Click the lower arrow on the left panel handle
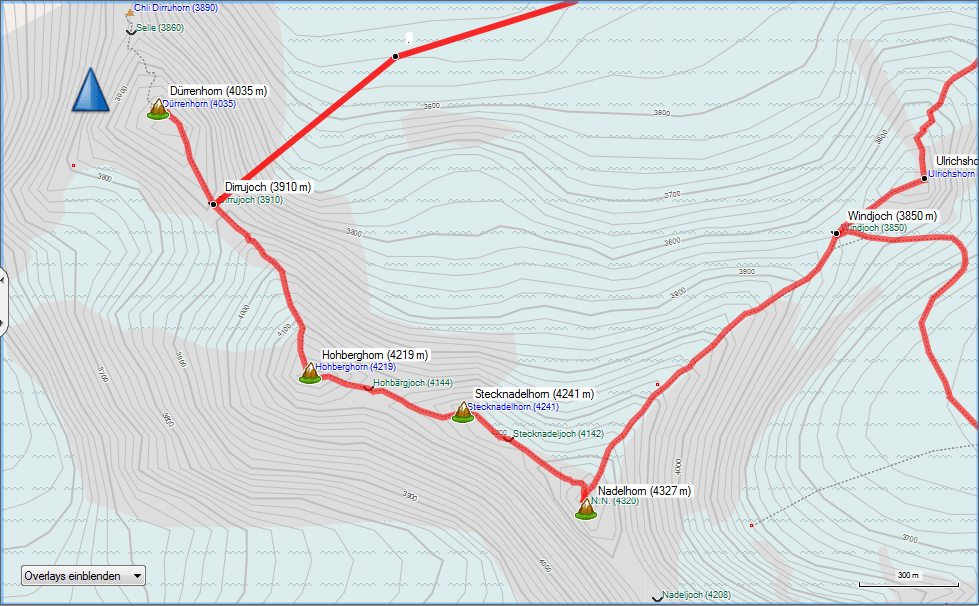Viewport: 979px width, 606px height. [2, 323]
